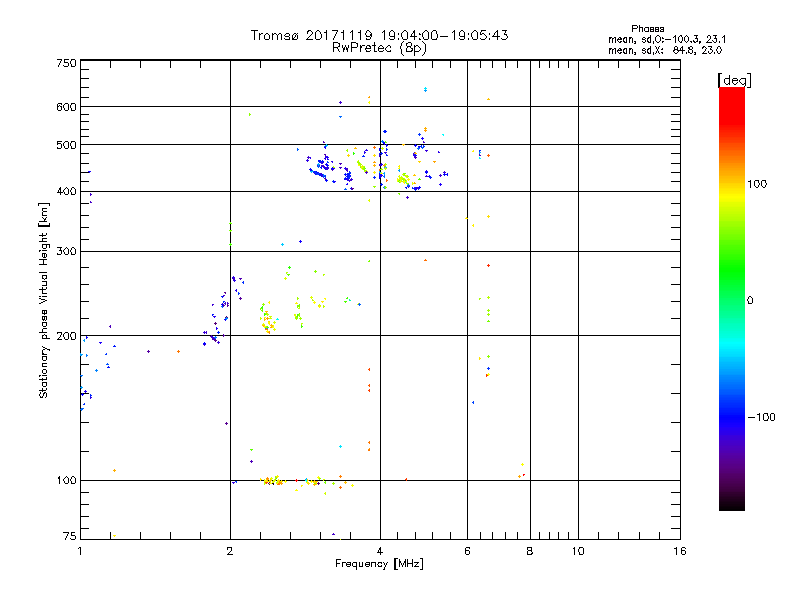The image size is (800, 600).
Task: Click the 'Frequency [MHz]' axis label
Action: click(379, 564)
